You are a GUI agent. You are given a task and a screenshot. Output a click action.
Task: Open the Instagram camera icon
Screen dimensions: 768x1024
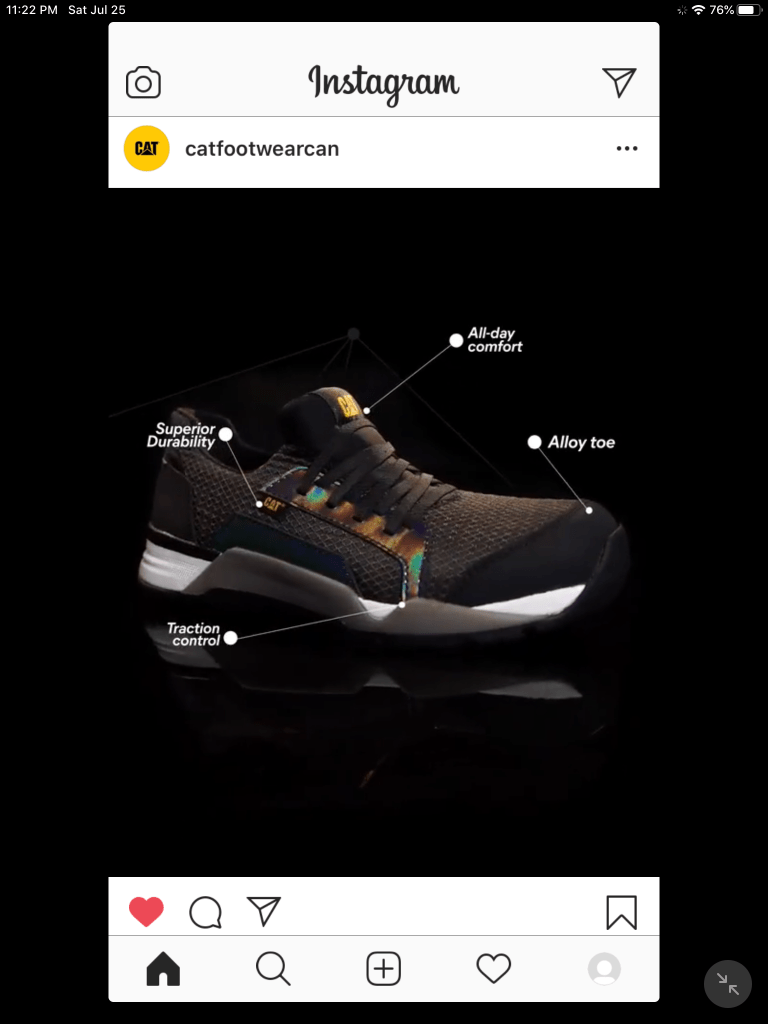[143, 82]
